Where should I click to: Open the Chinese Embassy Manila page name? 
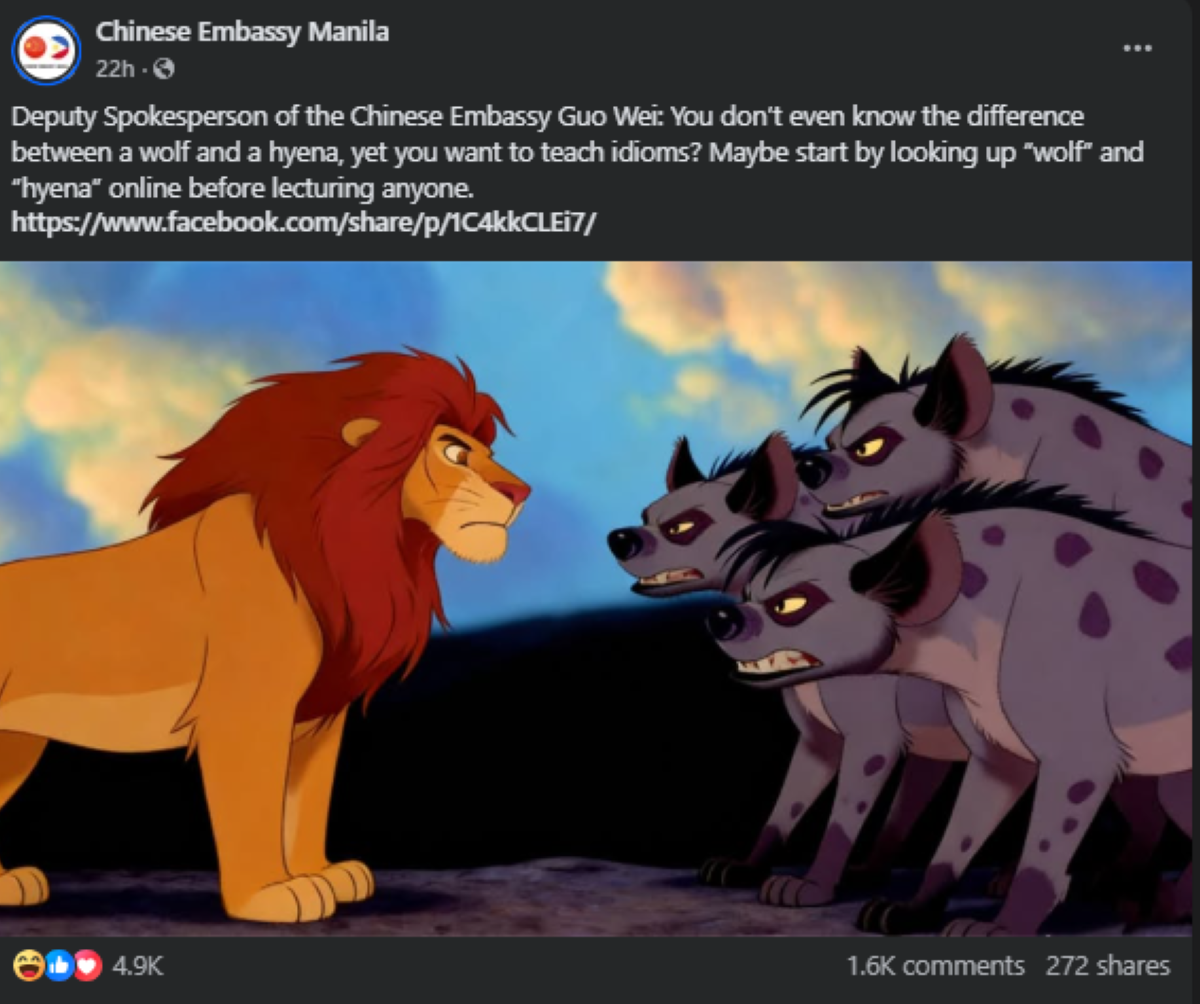(x=242, y=32)
